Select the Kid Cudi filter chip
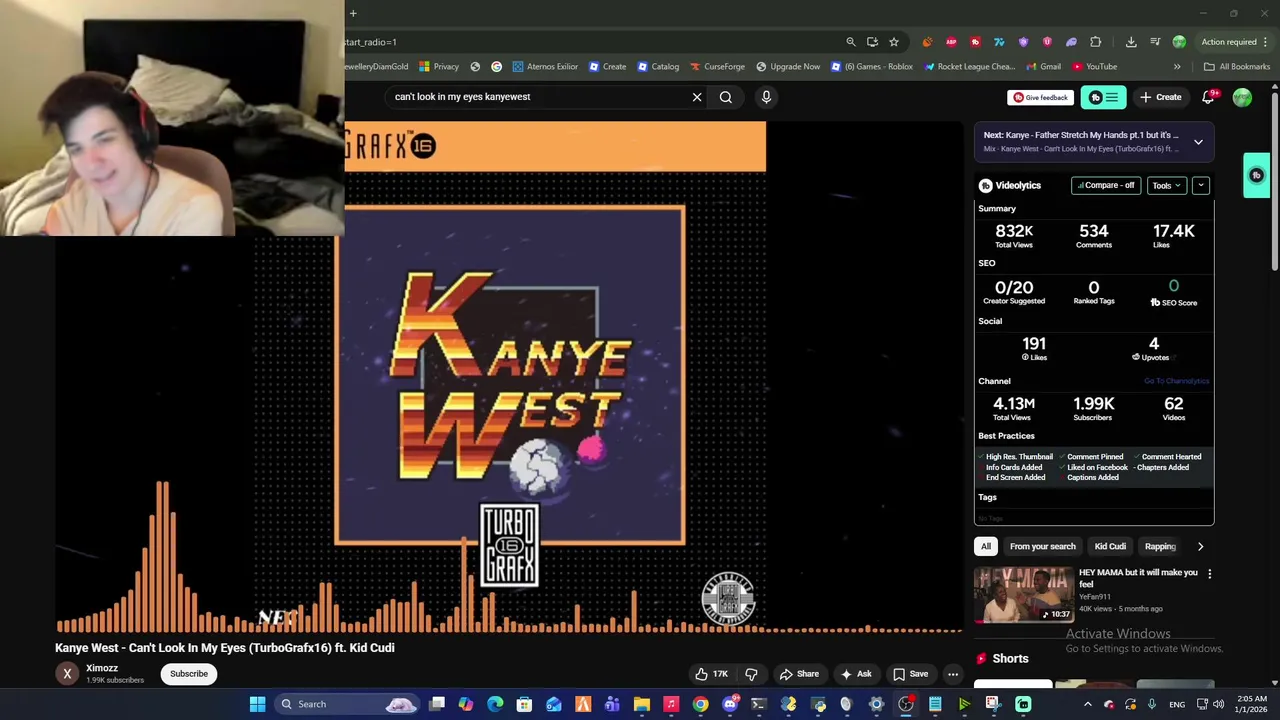The image size is (1280, 720). pyautogui.click(x=1110, y=546)
